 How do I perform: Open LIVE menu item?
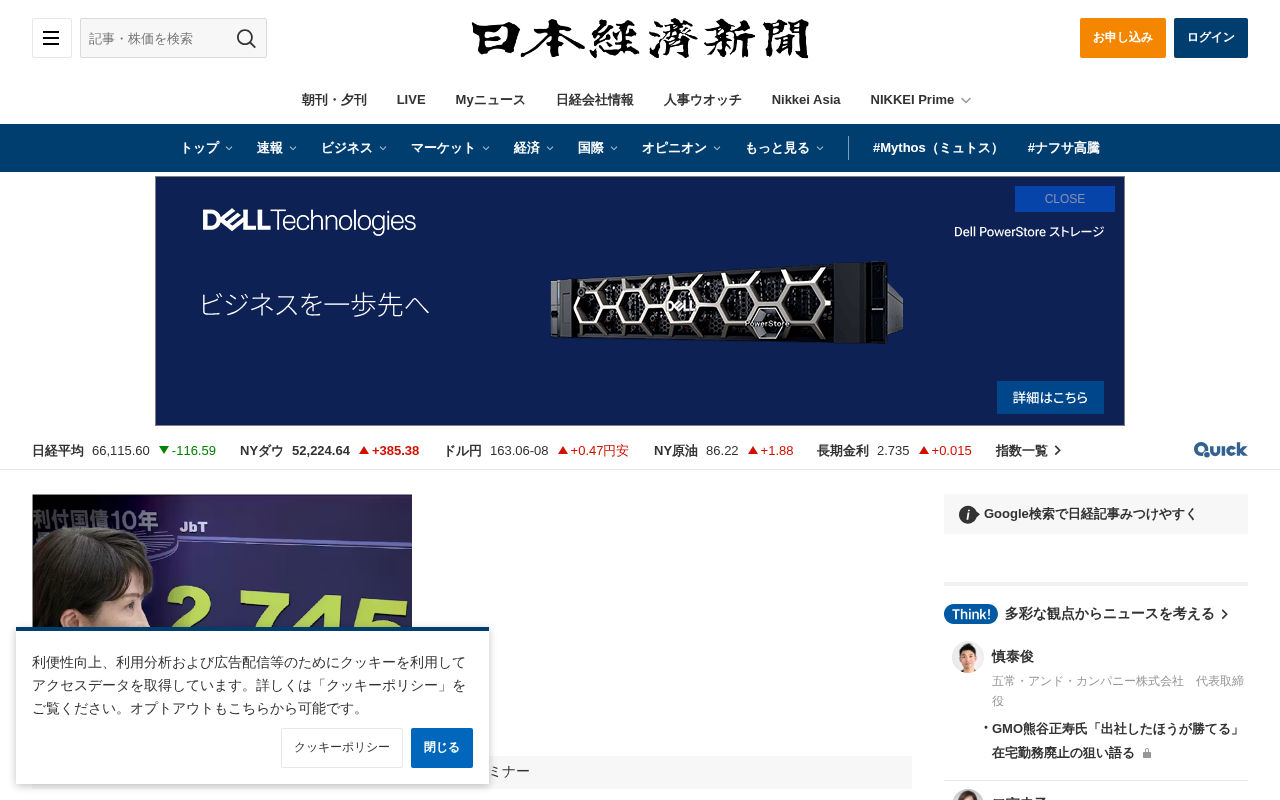click(411, 100)
